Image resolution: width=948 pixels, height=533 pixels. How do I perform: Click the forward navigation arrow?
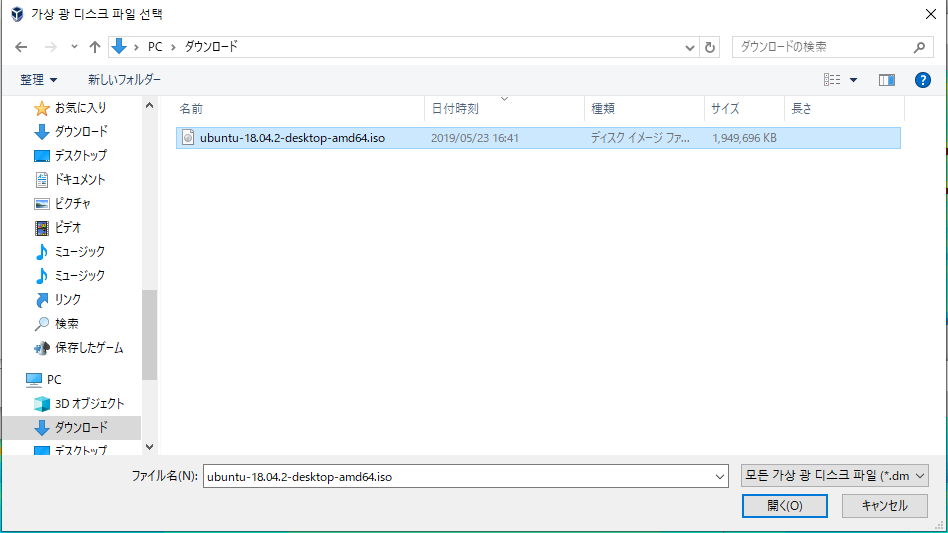tap(51, 47)
